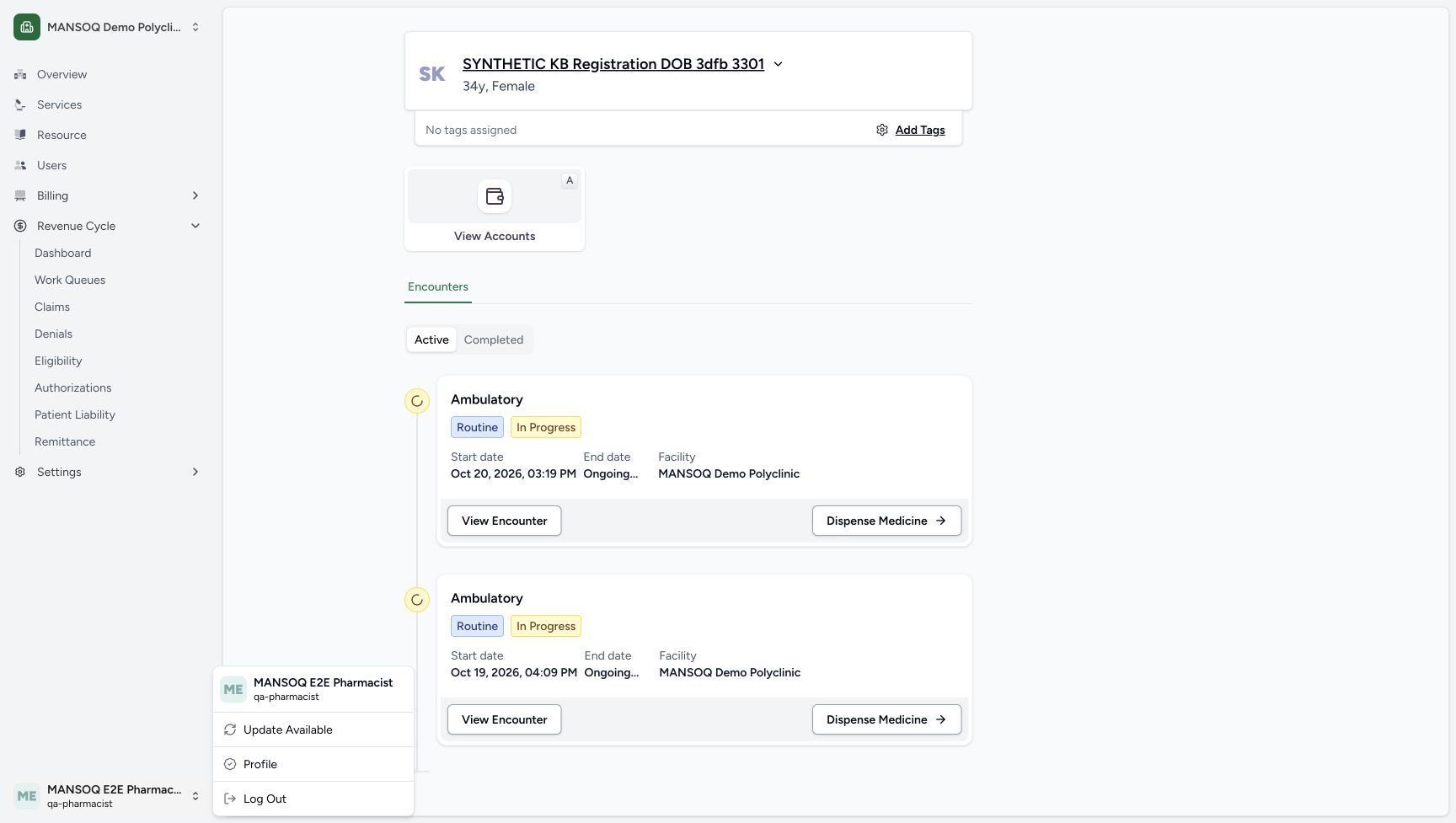Open the View Accounts card

point(495,209)
